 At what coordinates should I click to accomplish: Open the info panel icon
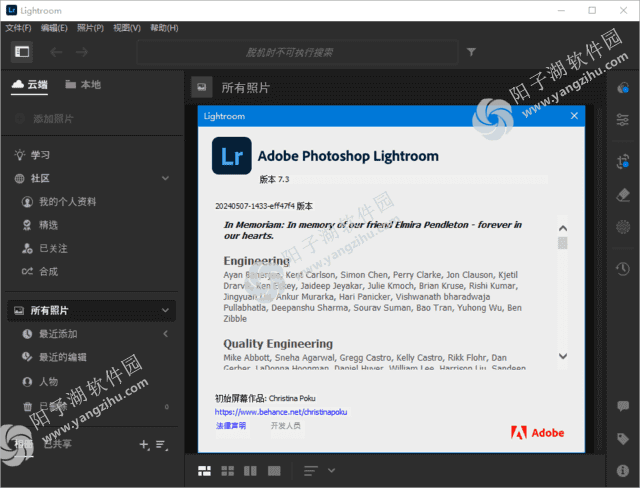click(x=623, y=471)
